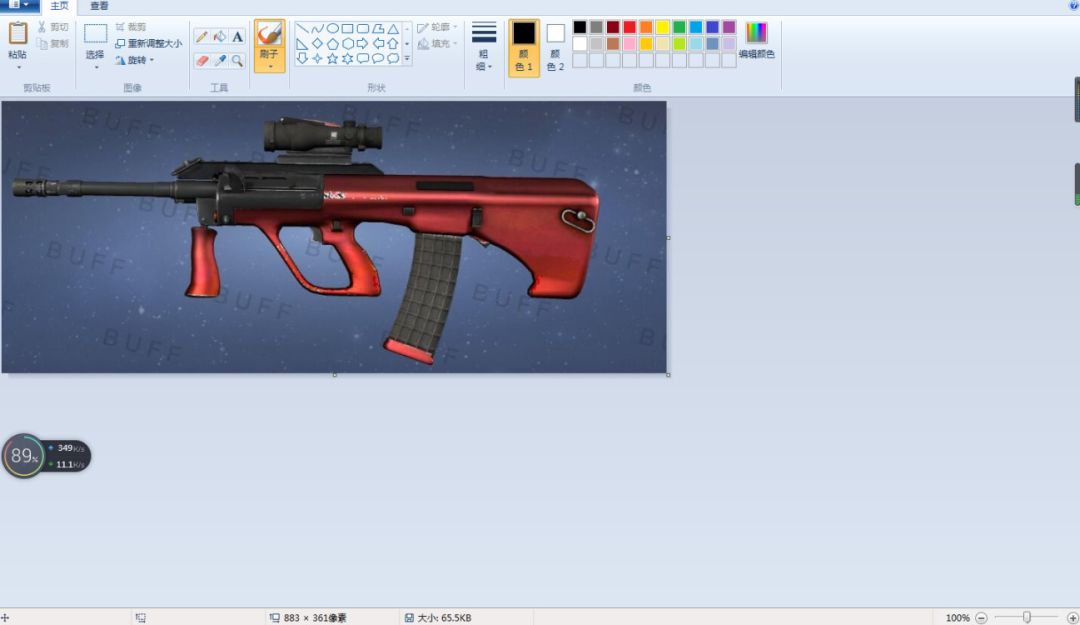Open the 旋转 rotate dropdown

point(134,60)
